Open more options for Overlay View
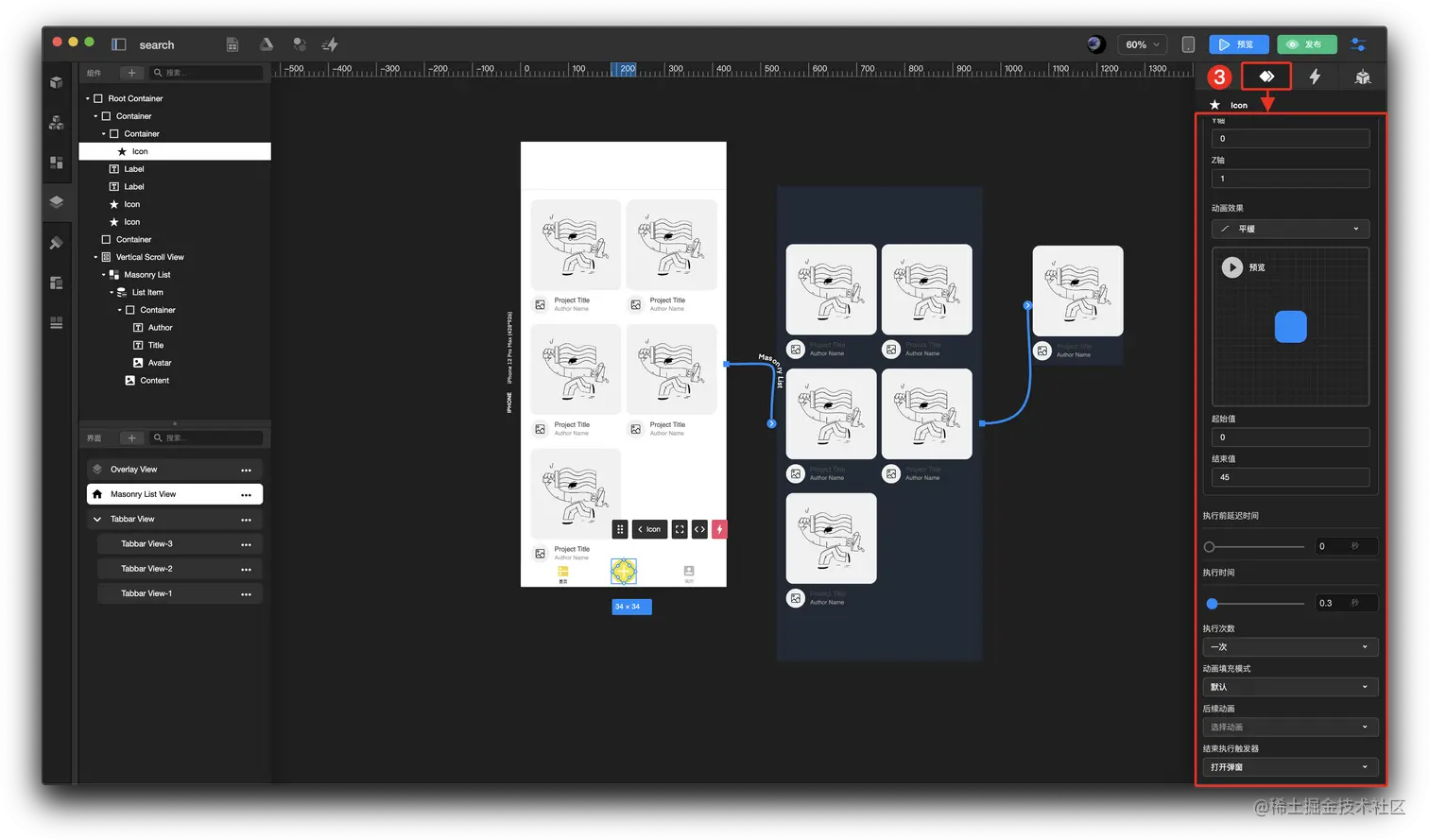1429x840 pixels. 246,470
